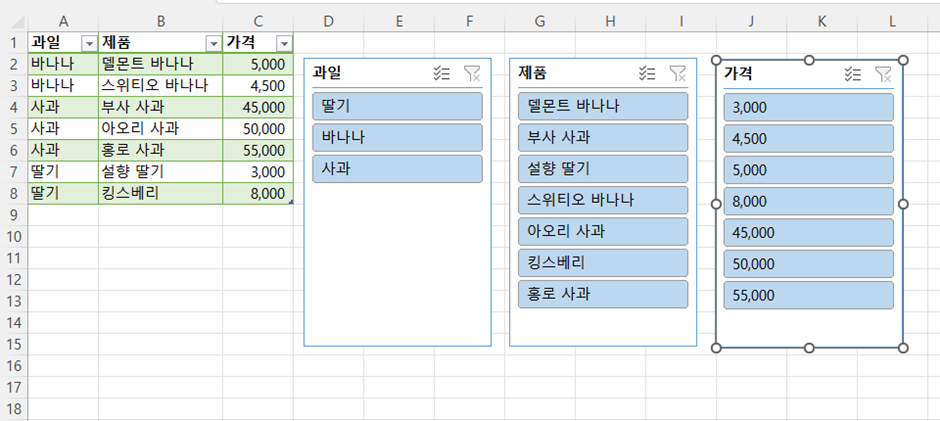The height and width of the screenshot is (421, 940).
Task: Toggle multi-select in the 제품 slicer
Action: click(647, 74)
